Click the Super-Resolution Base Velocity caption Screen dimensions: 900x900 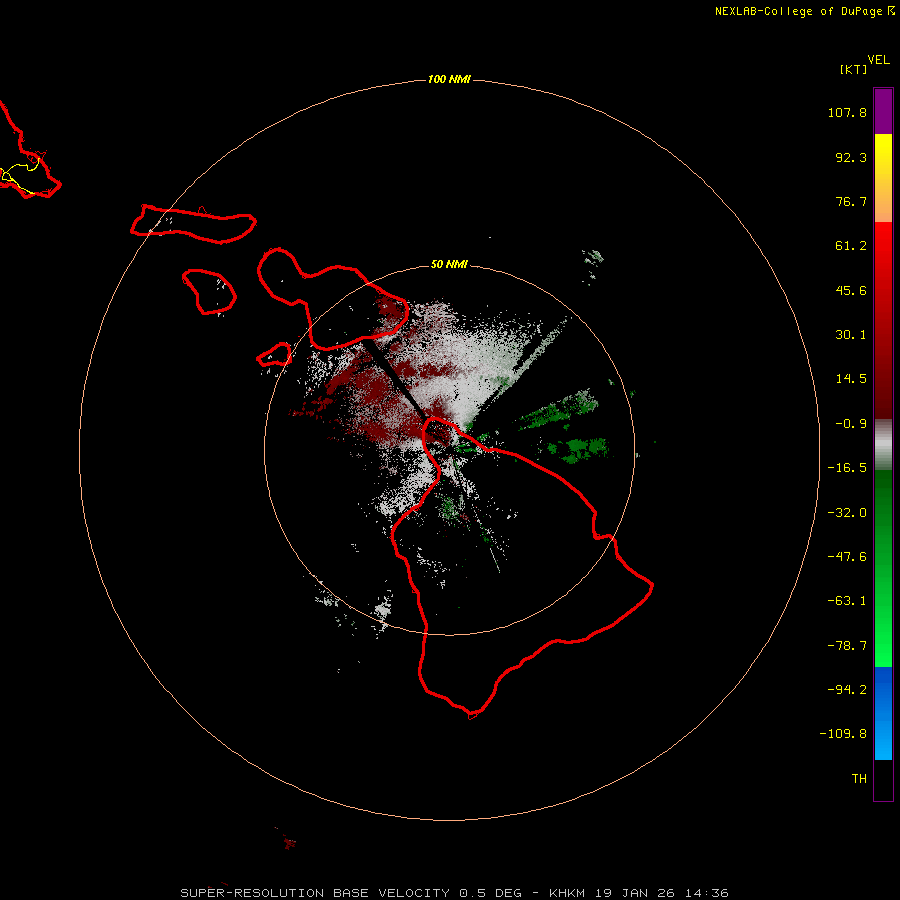click(454, 893)
